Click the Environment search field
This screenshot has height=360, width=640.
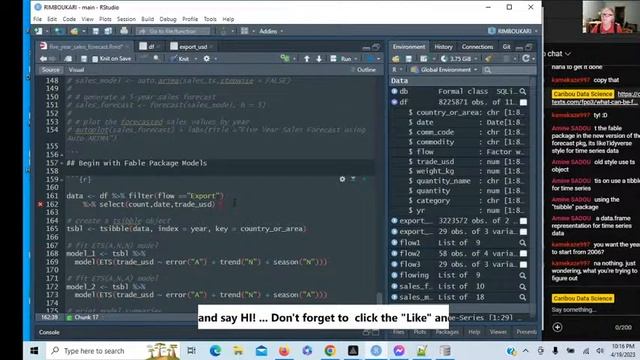tap(508, 70)
